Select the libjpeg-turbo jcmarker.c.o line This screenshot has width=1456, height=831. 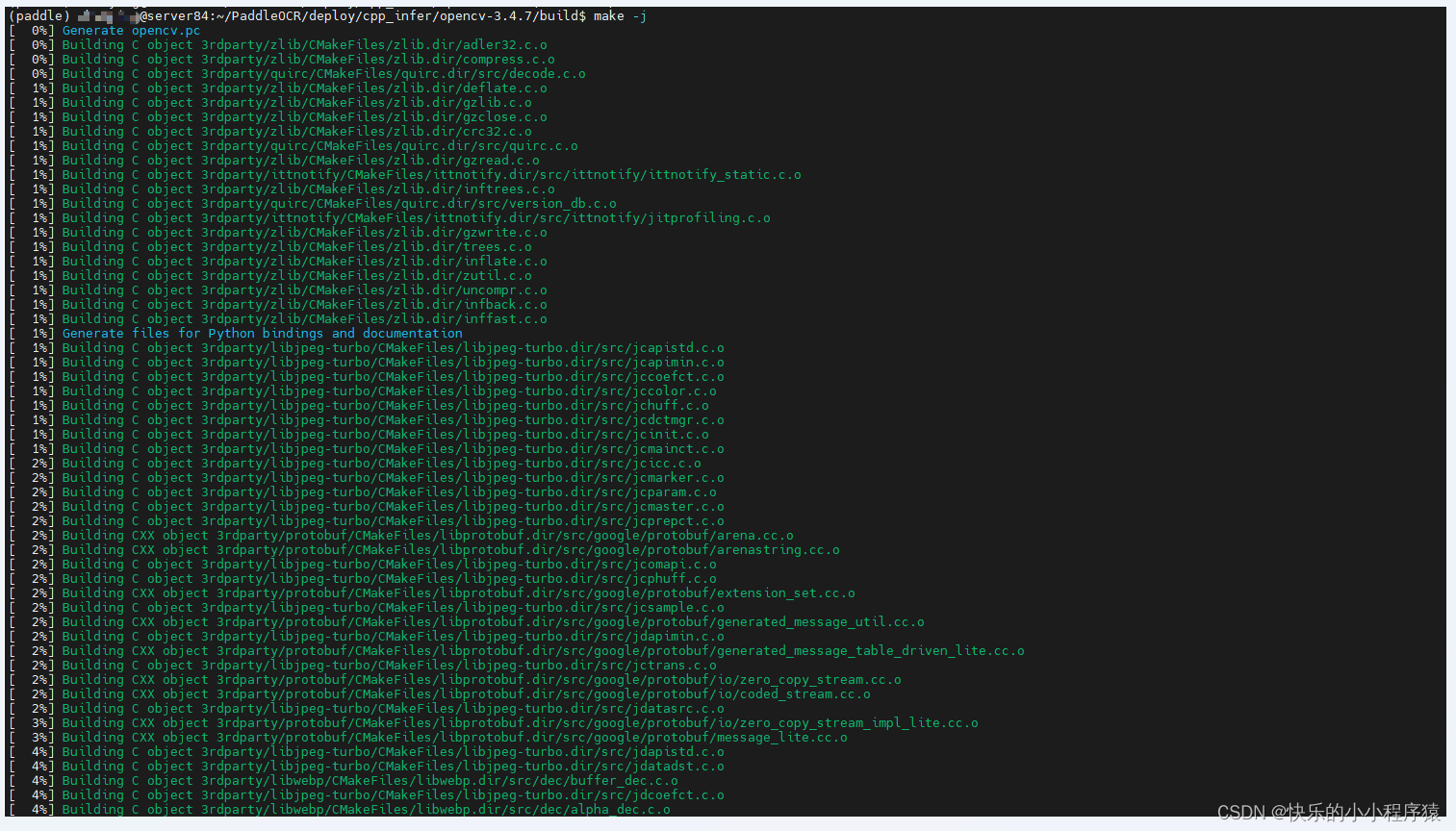[x=367, y=477]
